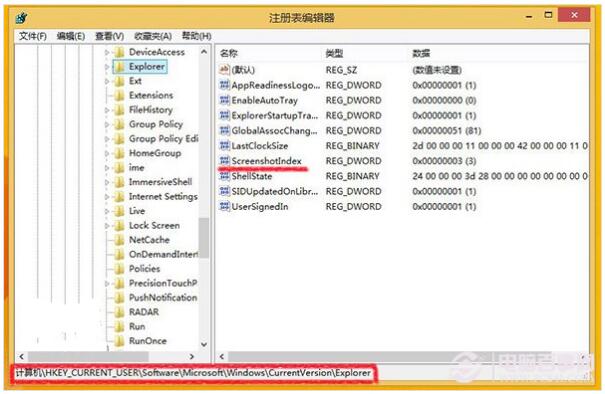Click the Ext folder icon

120,81
